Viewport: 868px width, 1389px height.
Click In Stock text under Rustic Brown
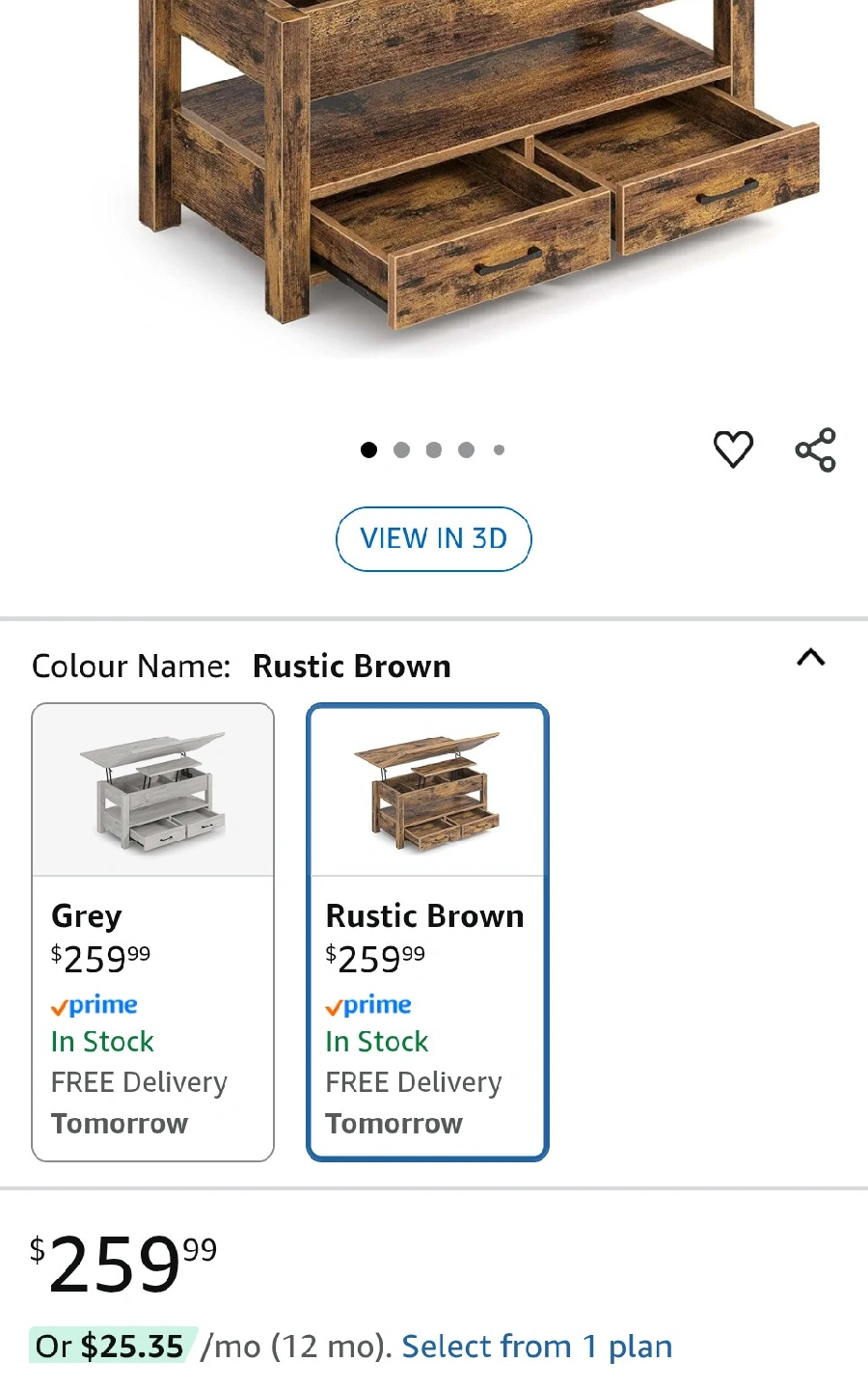click(x=377, y=1042)
